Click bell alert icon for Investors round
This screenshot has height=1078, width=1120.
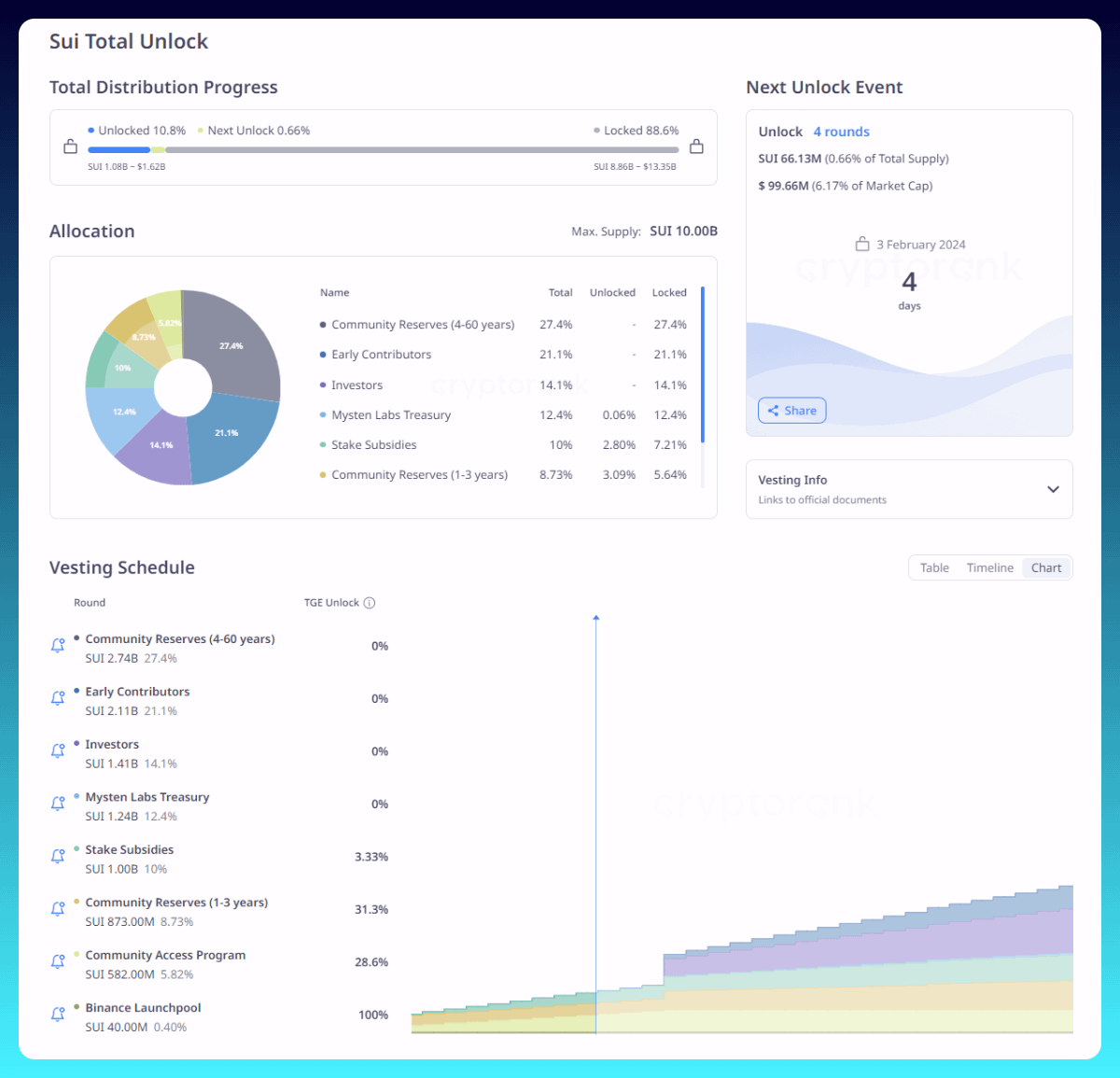coord(58,751)
